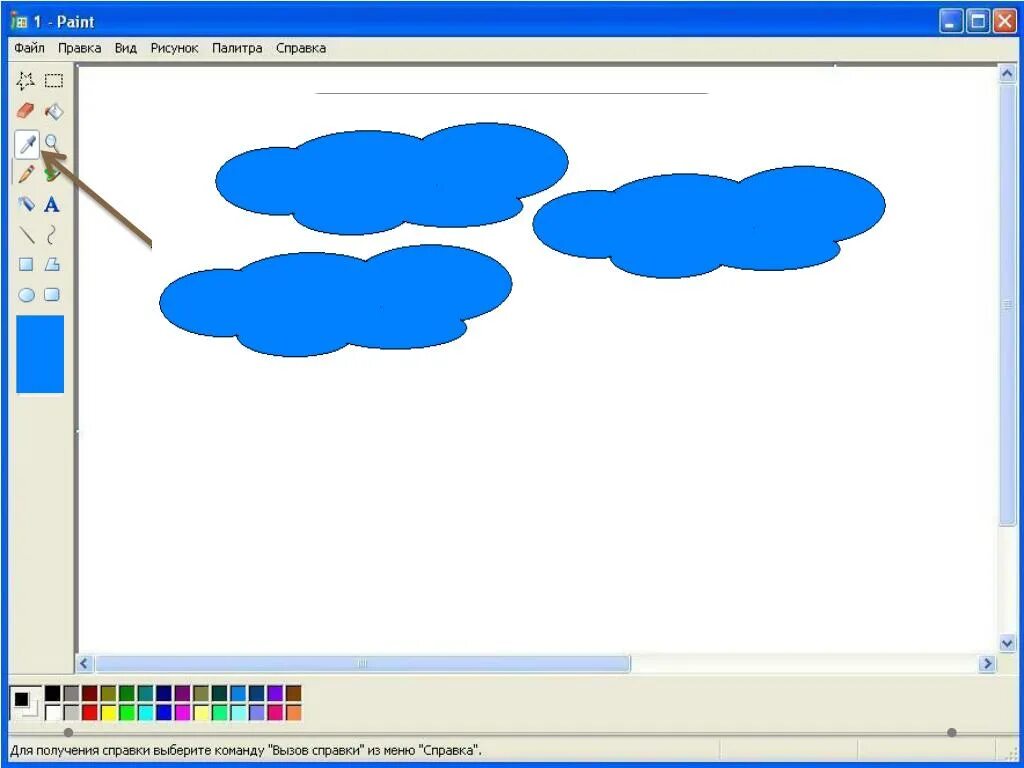
Task: Open the Палитра menu
Action: [237, 48]
